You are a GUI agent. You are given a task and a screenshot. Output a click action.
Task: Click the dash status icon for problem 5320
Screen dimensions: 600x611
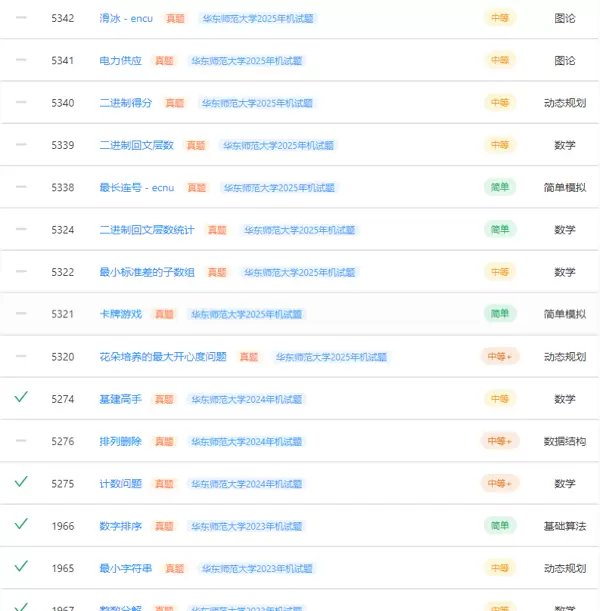[x=21, y=356]
